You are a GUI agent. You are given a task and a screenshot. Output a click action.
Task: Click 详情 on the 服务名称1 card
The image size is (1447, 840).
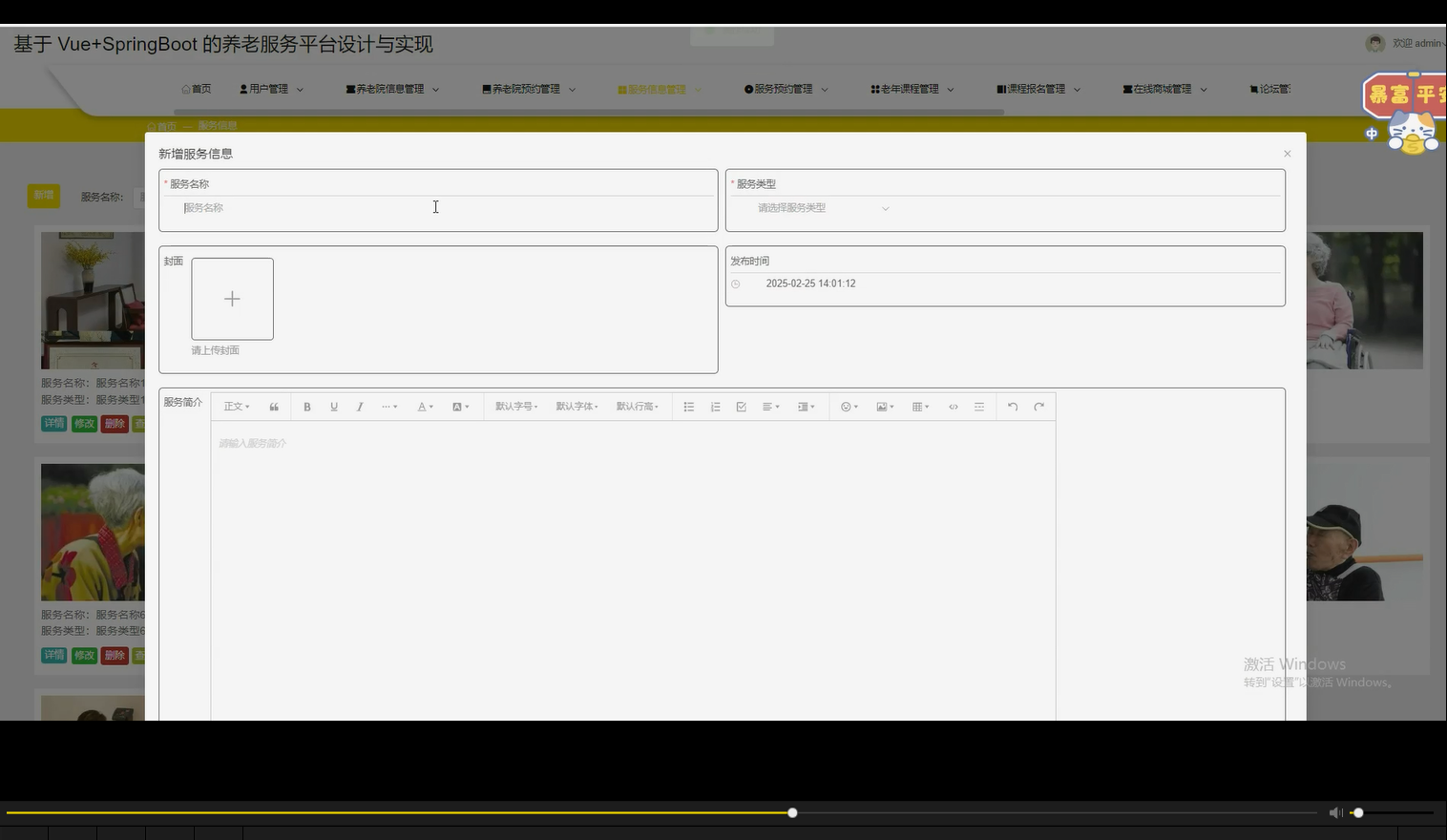point(54,424)
